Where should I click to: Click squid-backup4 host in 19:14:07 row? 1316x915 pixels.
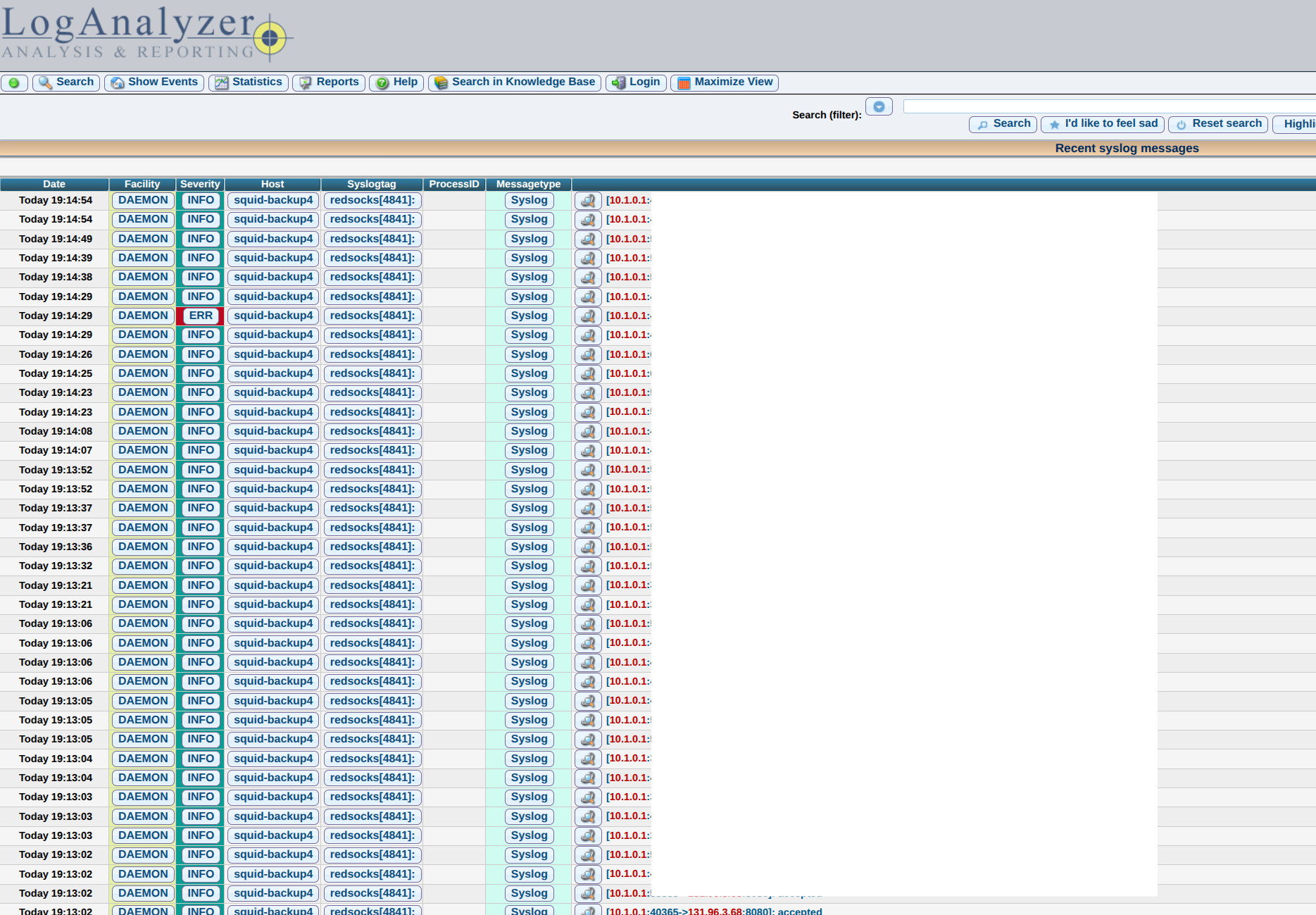click(x=273, y=451)
